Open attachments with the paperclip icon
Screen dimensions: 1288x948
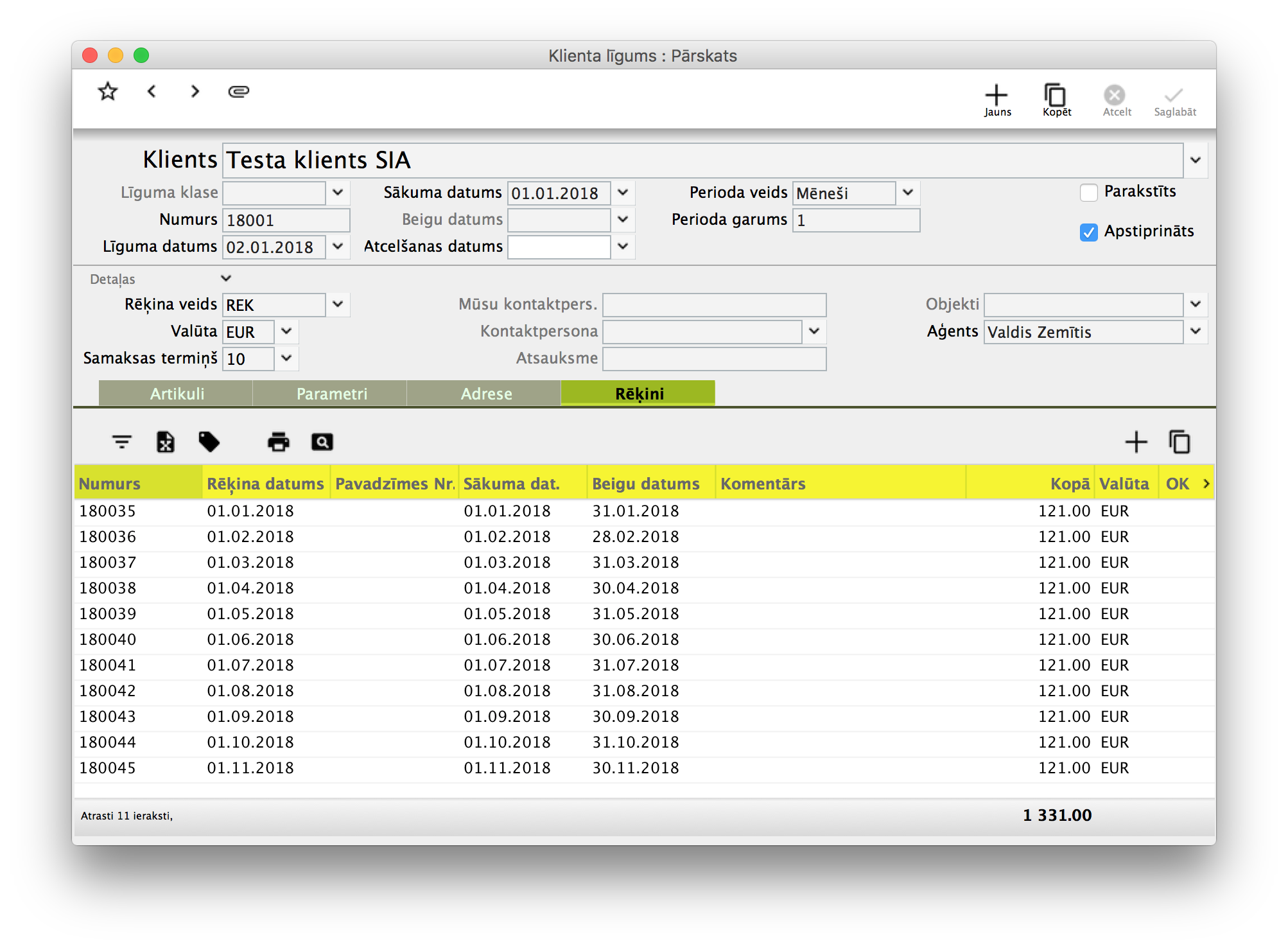[x=238, y=92]
